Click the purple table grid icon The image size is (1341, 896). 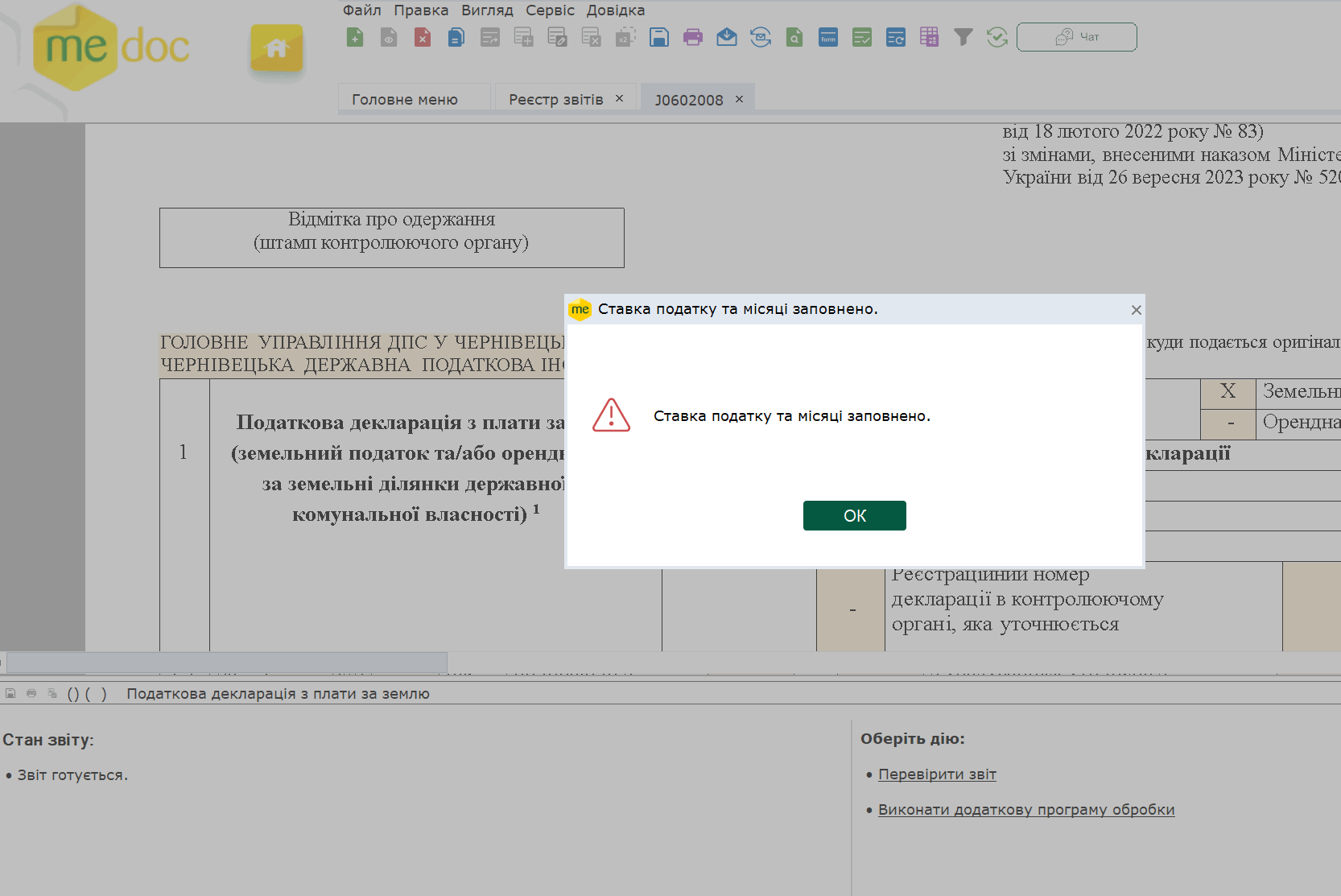coord(930,37)
